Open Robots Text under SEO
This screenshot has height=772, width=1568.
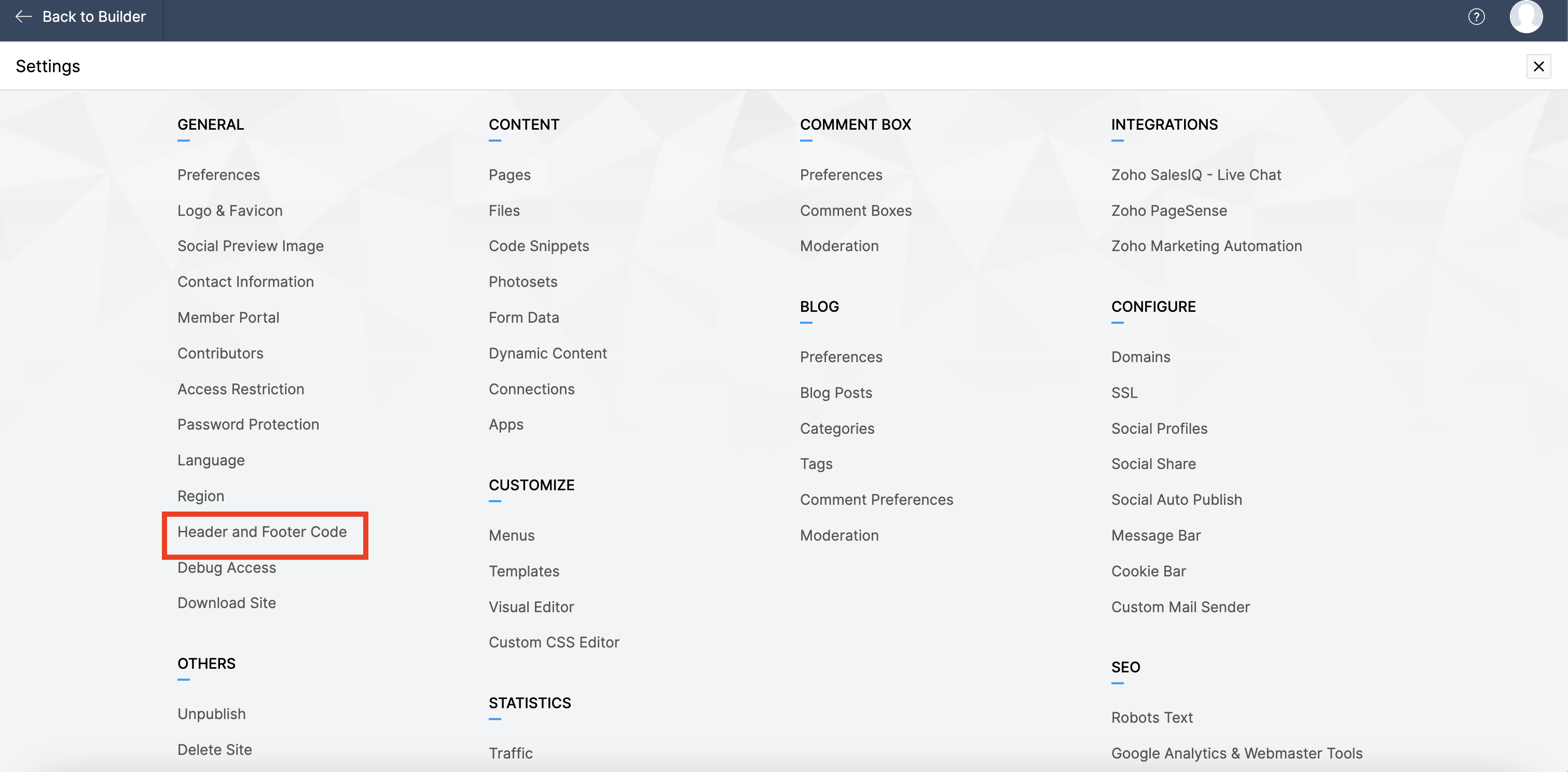click(1152, 717)
